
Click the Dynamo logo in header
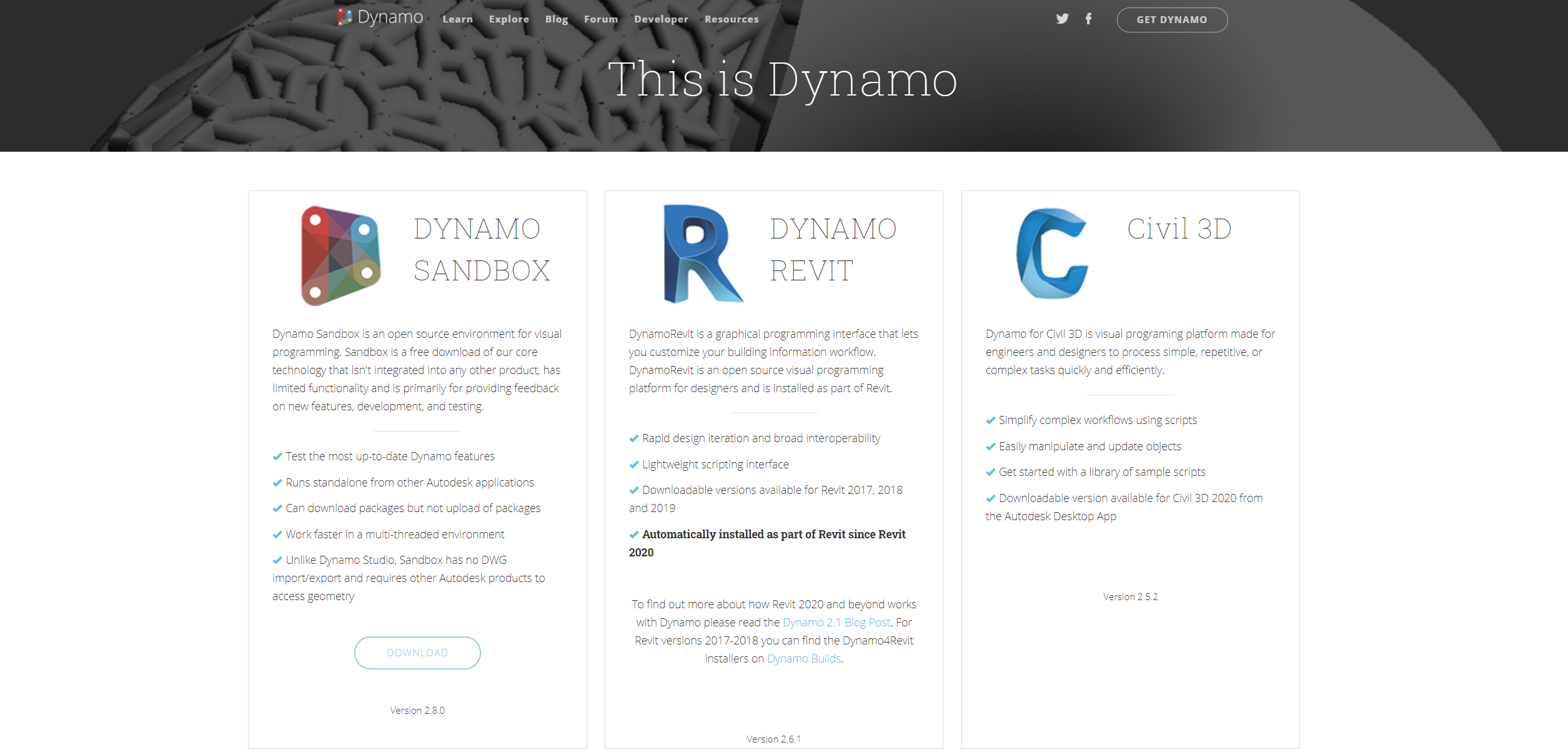click(380, 17)
